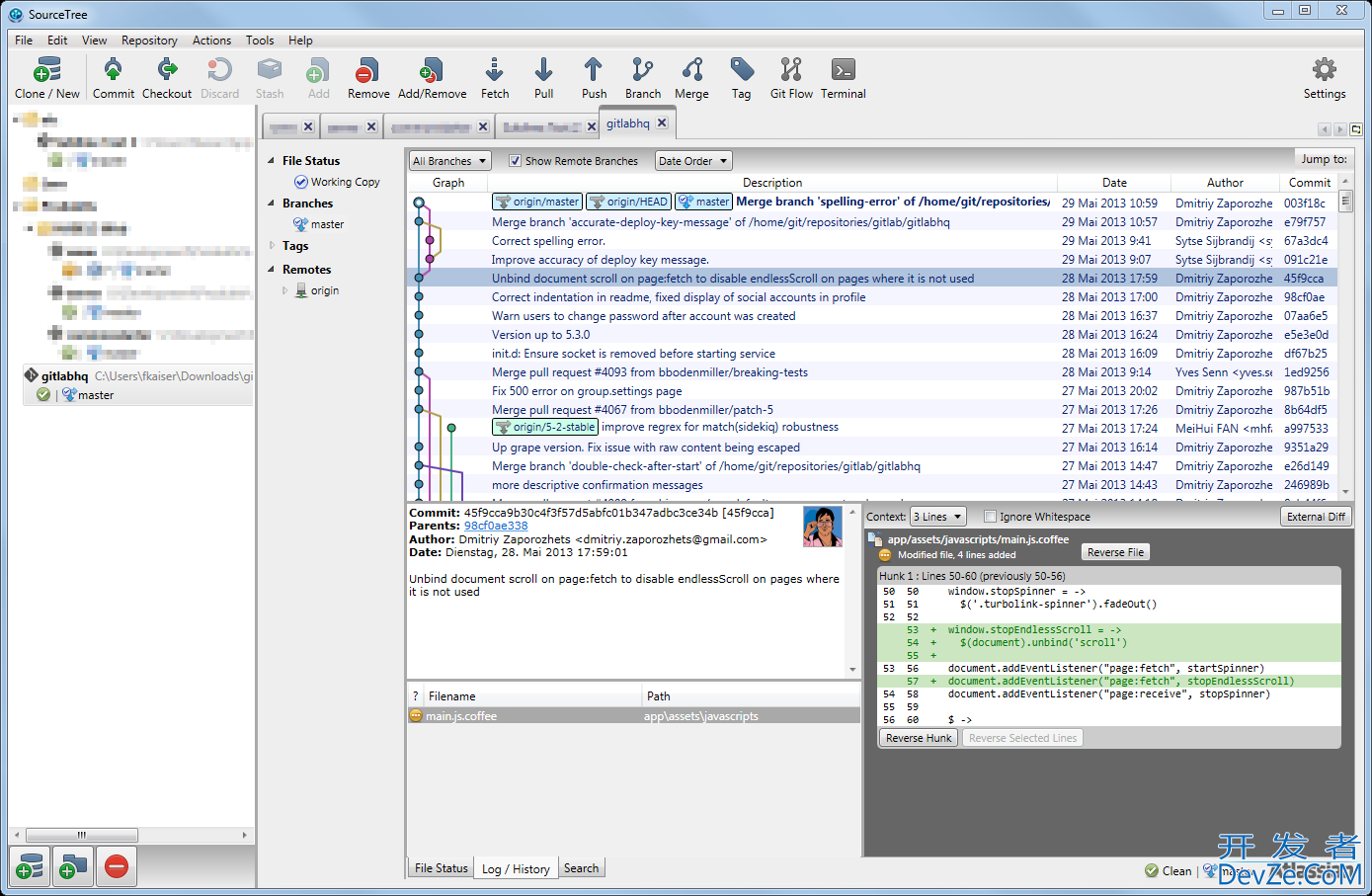Viewport: 1372px width, 896px height.
Task: Switch to the File Status bottom tab
Action: 441,868
